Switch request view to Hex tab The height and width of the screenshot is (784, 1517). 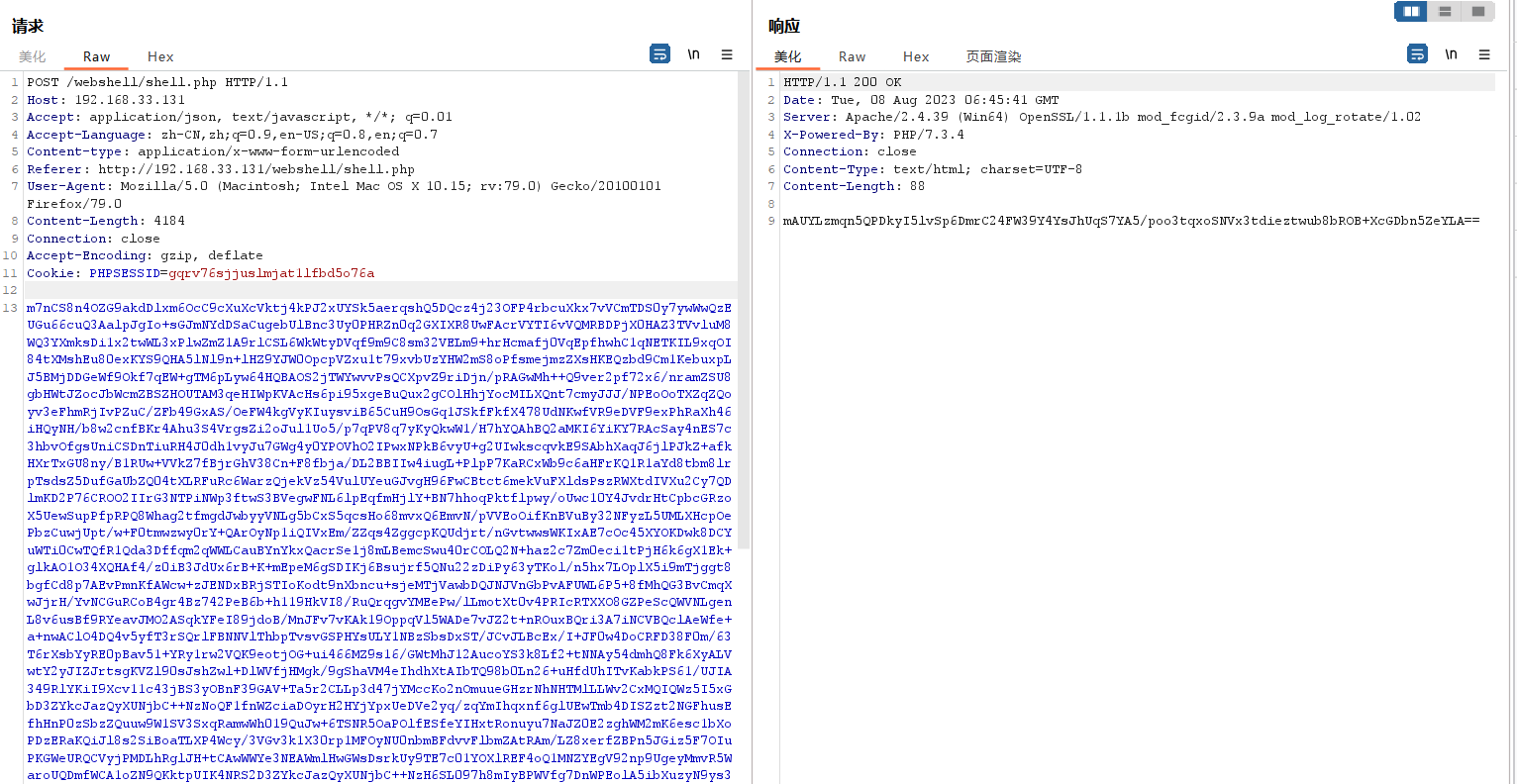point(160,57)
